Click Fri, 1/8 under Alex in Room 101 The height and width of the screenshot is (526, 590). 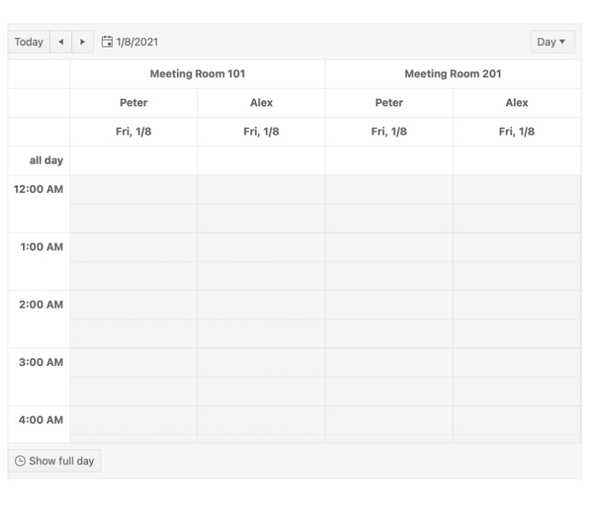click(x=261, y=132)
